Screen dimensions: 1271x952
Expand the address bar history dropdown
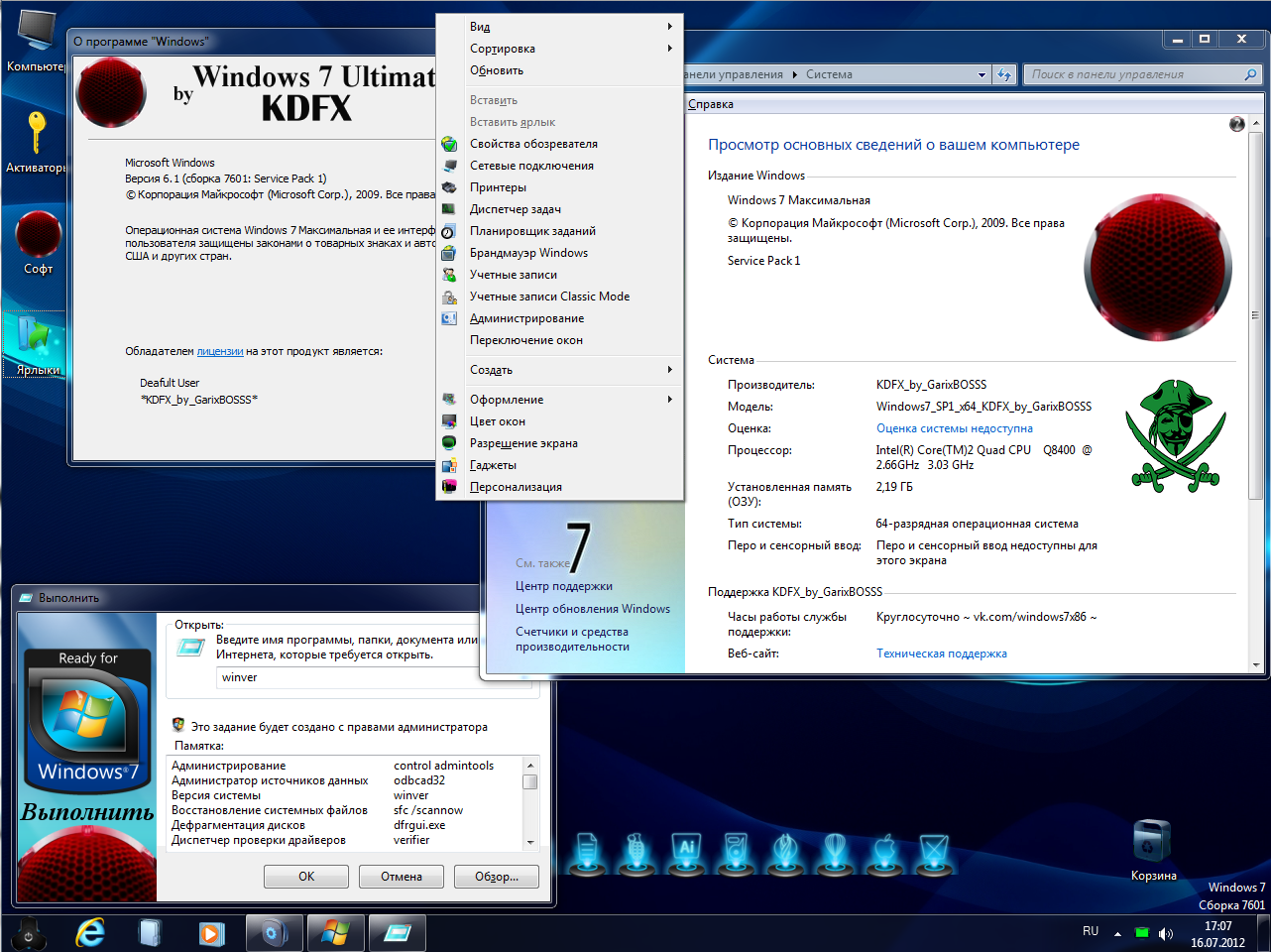[982, 74]
